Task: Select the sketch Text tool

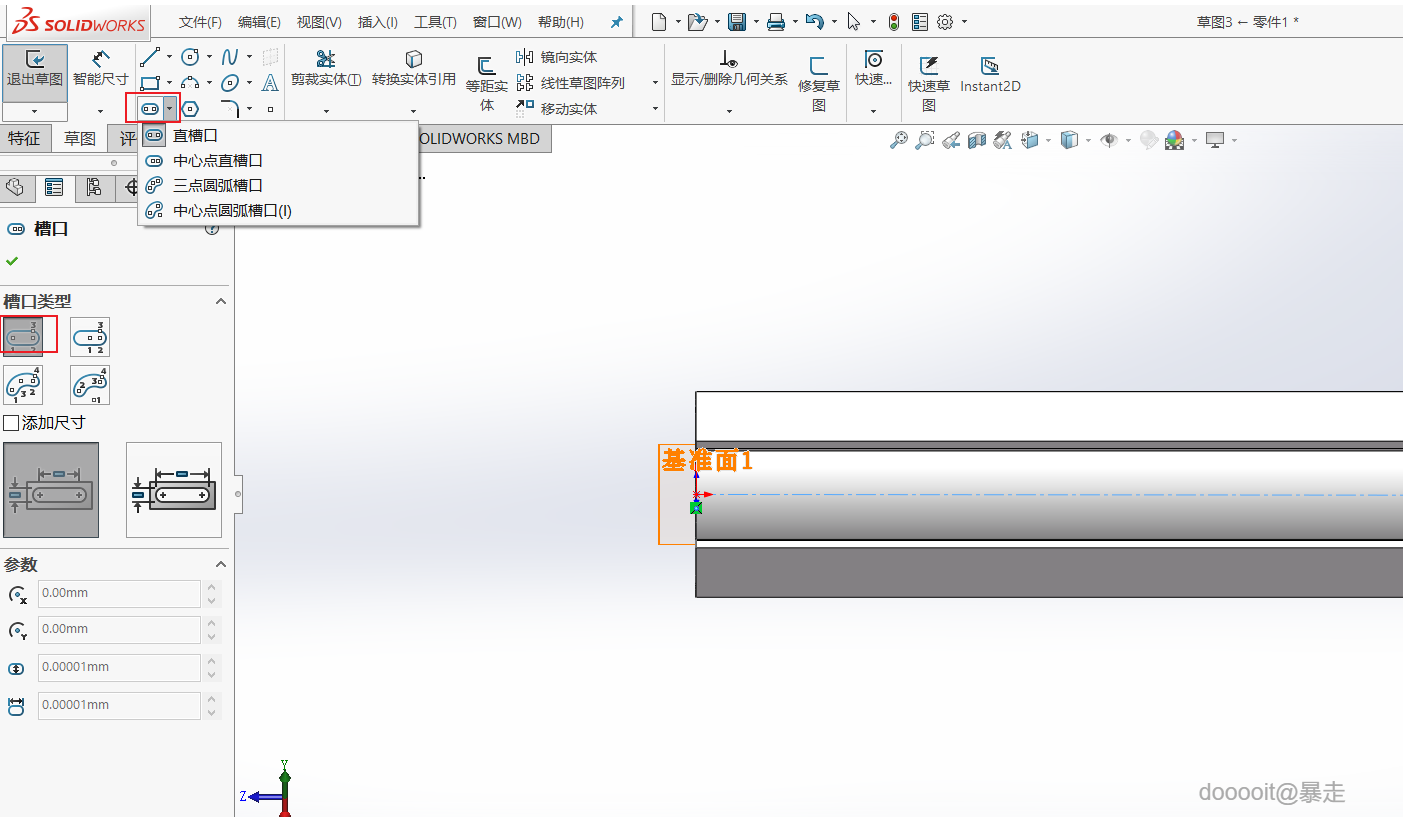Action: tap(270, 83)
